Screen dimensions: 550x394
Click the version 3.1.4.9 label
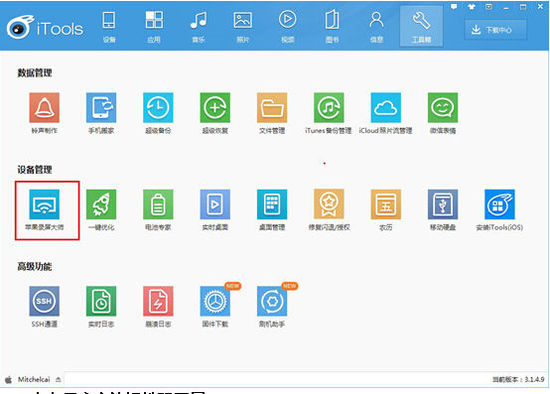point(518,380)
